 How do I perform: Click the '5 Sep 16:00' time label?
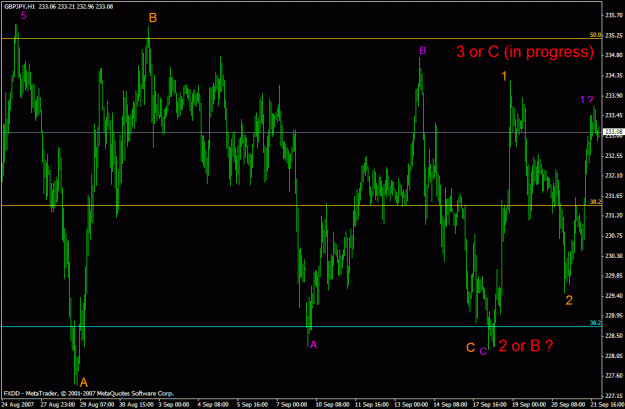253,404
